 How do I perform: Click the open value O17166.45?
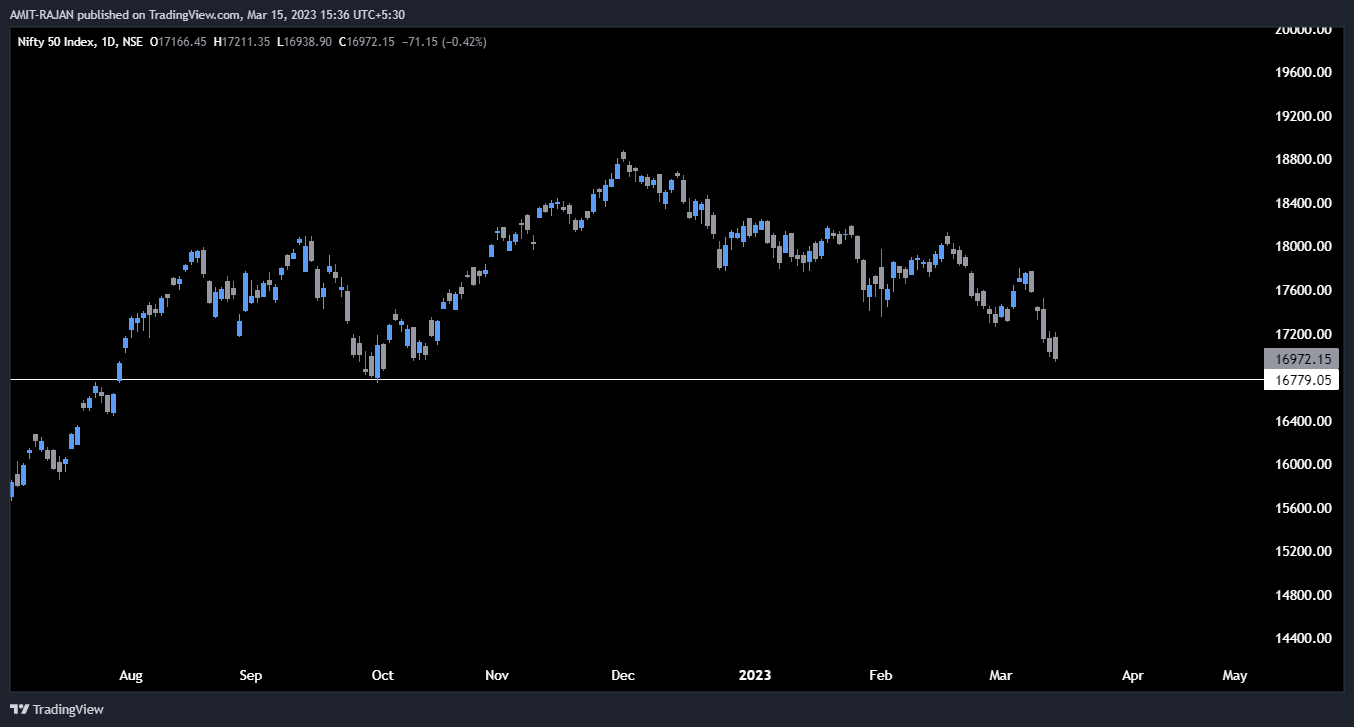[x=178, y=42]
